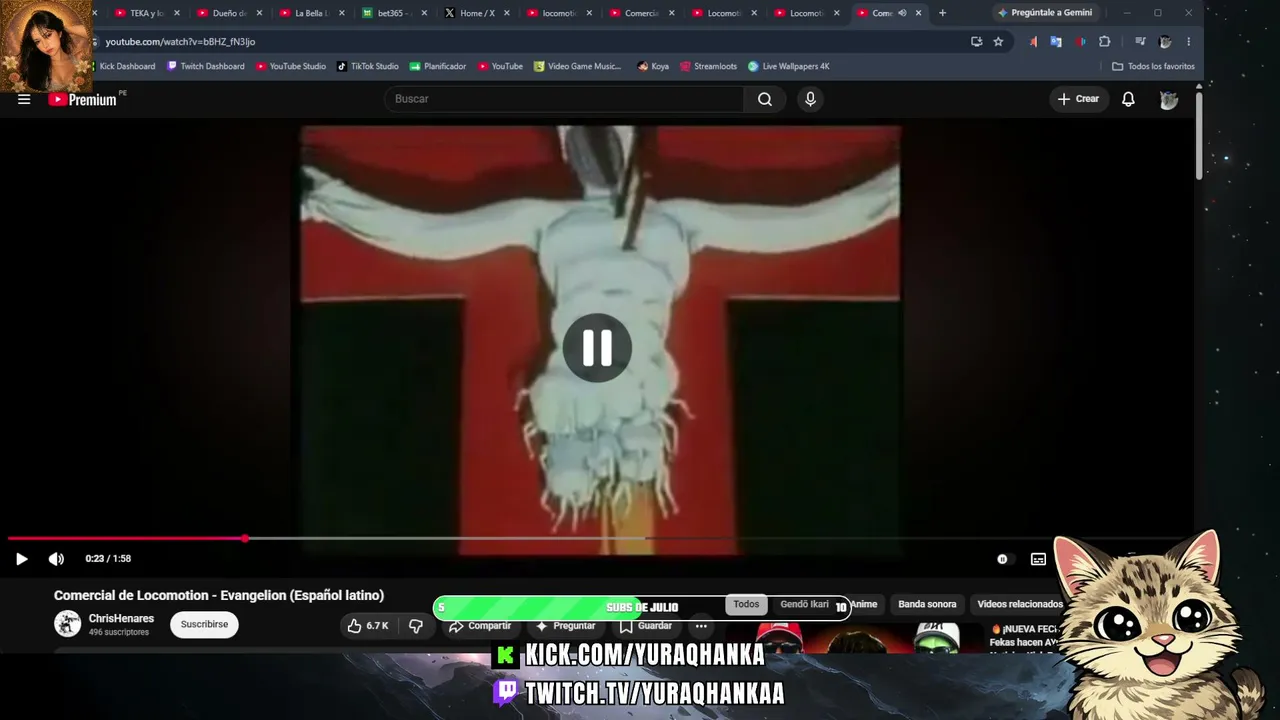Screen dimensions: 1280x720
Task: Start voice search with the microphone
Action: [810, 99]
